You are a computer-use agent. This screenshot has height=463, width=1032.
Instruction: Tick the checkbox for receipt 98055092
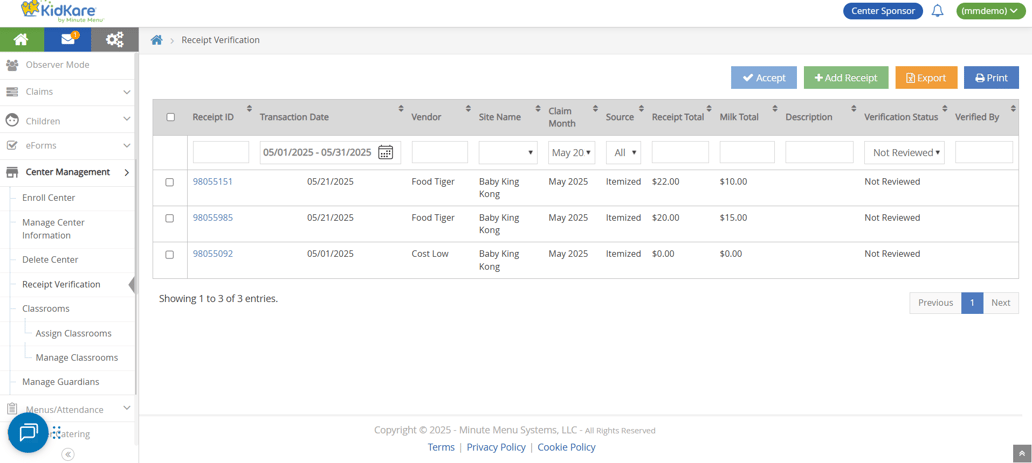(170, 254)
